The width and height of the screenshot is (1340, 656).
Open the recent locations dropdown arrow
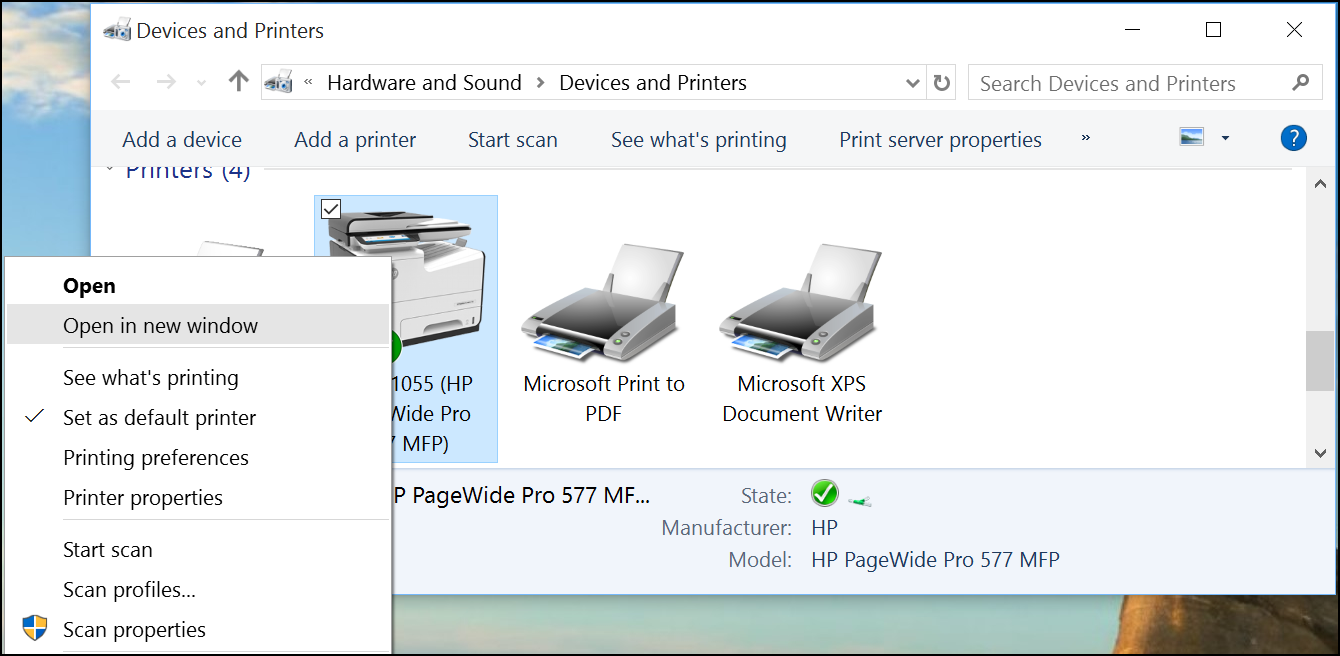point(201,83)
